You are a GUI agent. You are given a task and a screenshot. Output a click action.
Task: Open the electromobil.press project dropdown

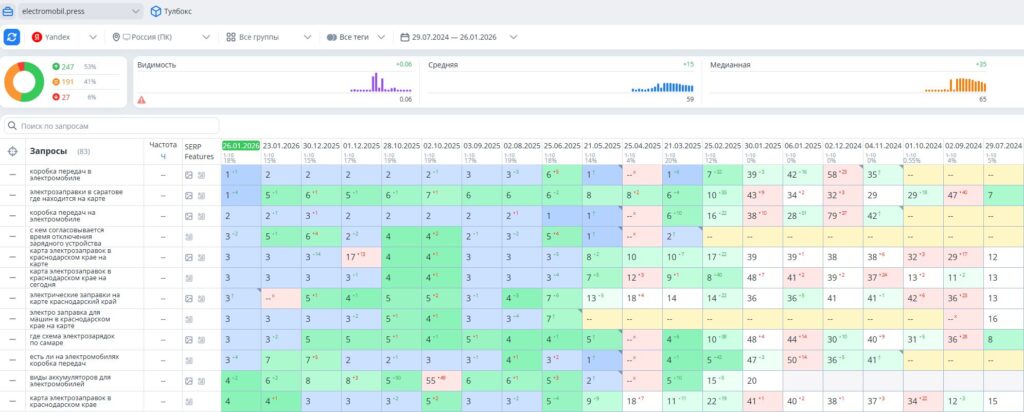pyautogui.click(x=80, y=11)
